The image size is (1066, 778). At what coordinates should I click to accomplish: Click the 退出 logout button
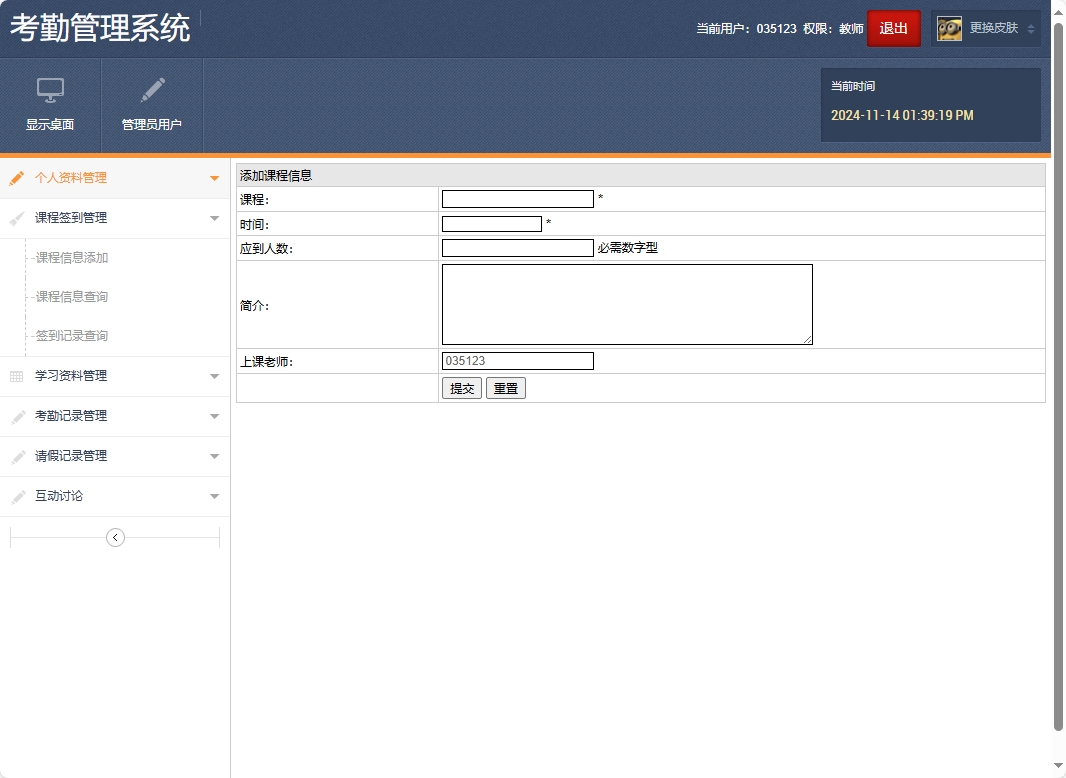[893, 28]
